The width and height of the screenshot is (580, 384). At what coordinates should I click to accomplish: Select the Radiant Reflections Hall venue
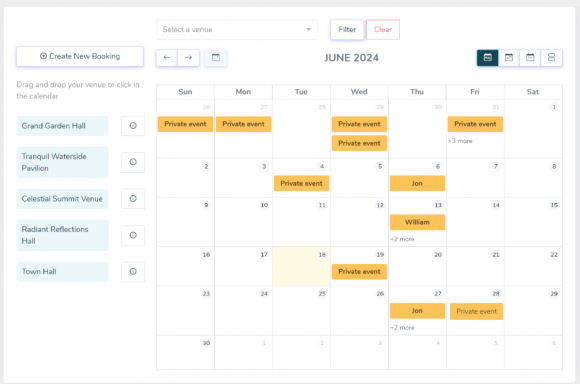pyautogui.click(x=63, y=235)
